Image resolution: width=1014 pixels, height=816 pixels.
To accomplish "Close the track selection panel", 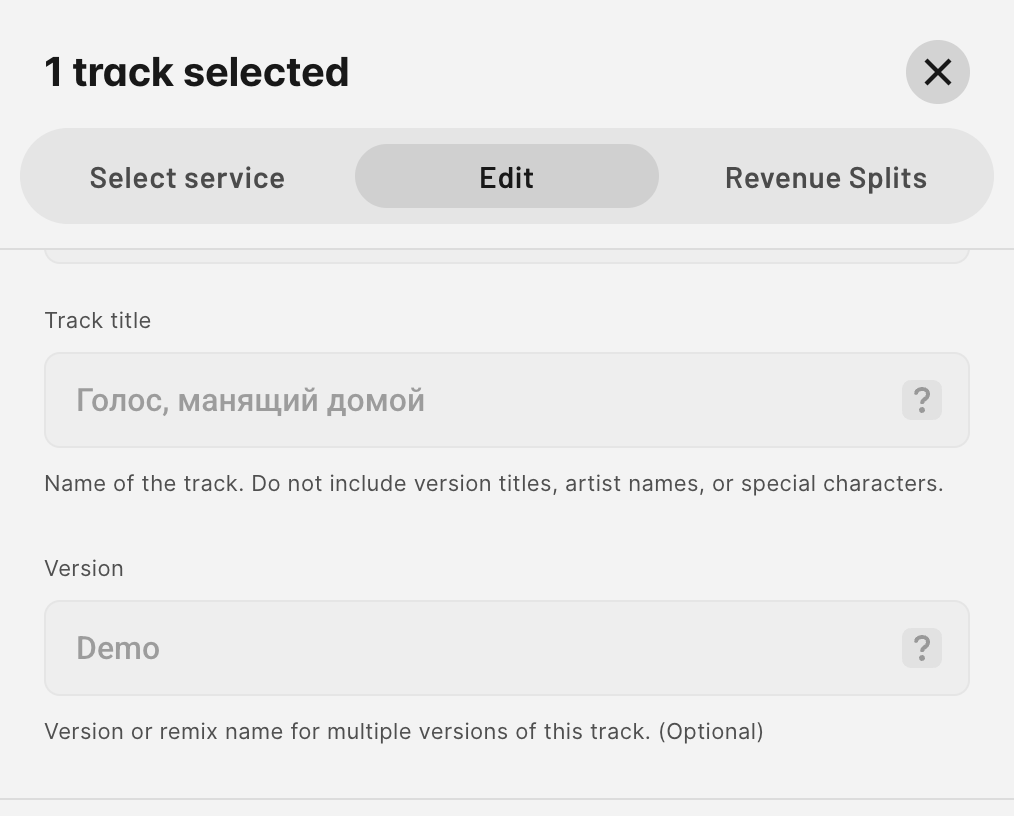I will (937, 72).
